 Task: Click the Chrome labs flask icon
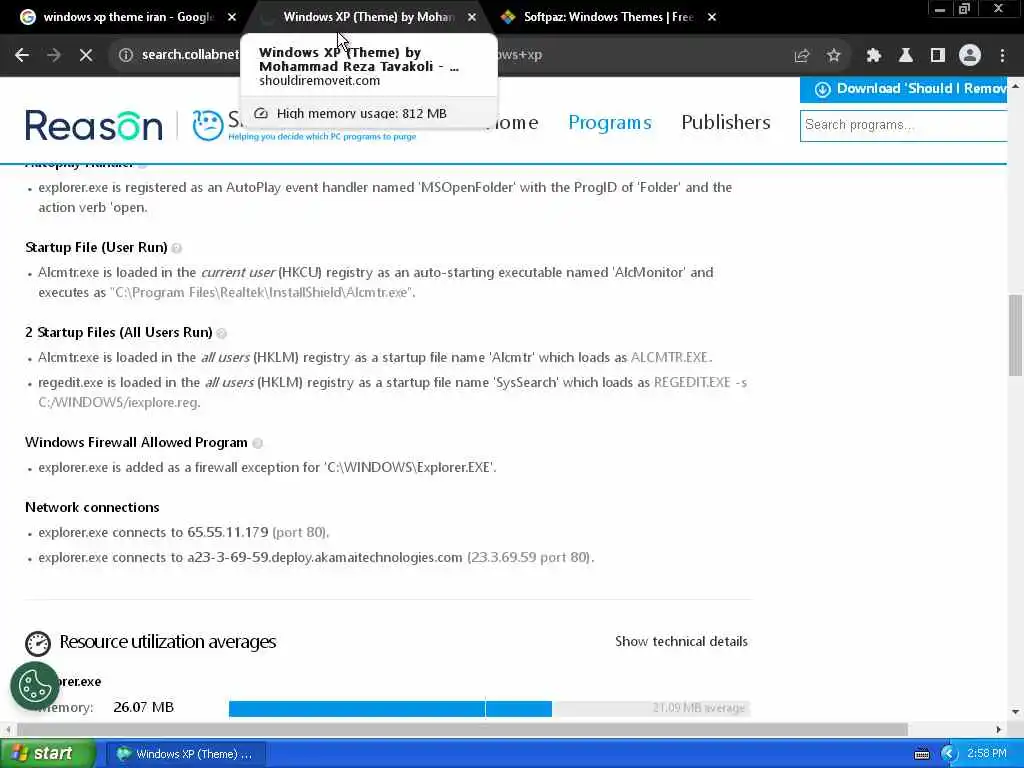coord(905,56)
